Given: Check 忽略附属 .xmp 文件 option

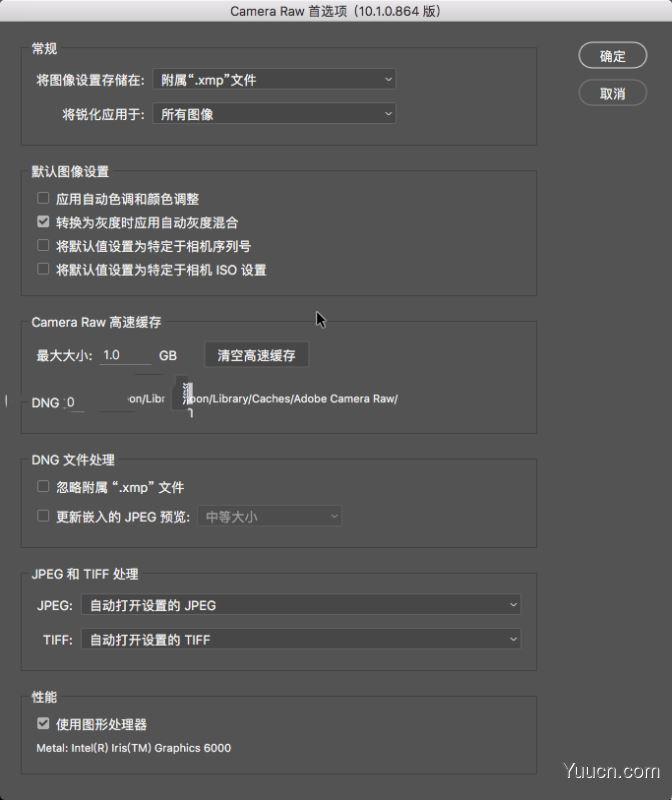Looking at the screenshot, I should [43, 487].
